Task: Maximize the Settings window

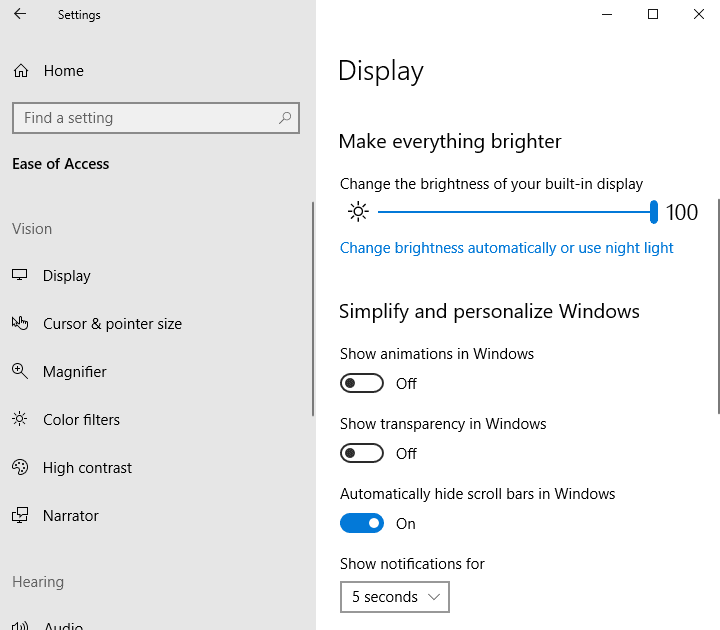Action: coord(652,14)
